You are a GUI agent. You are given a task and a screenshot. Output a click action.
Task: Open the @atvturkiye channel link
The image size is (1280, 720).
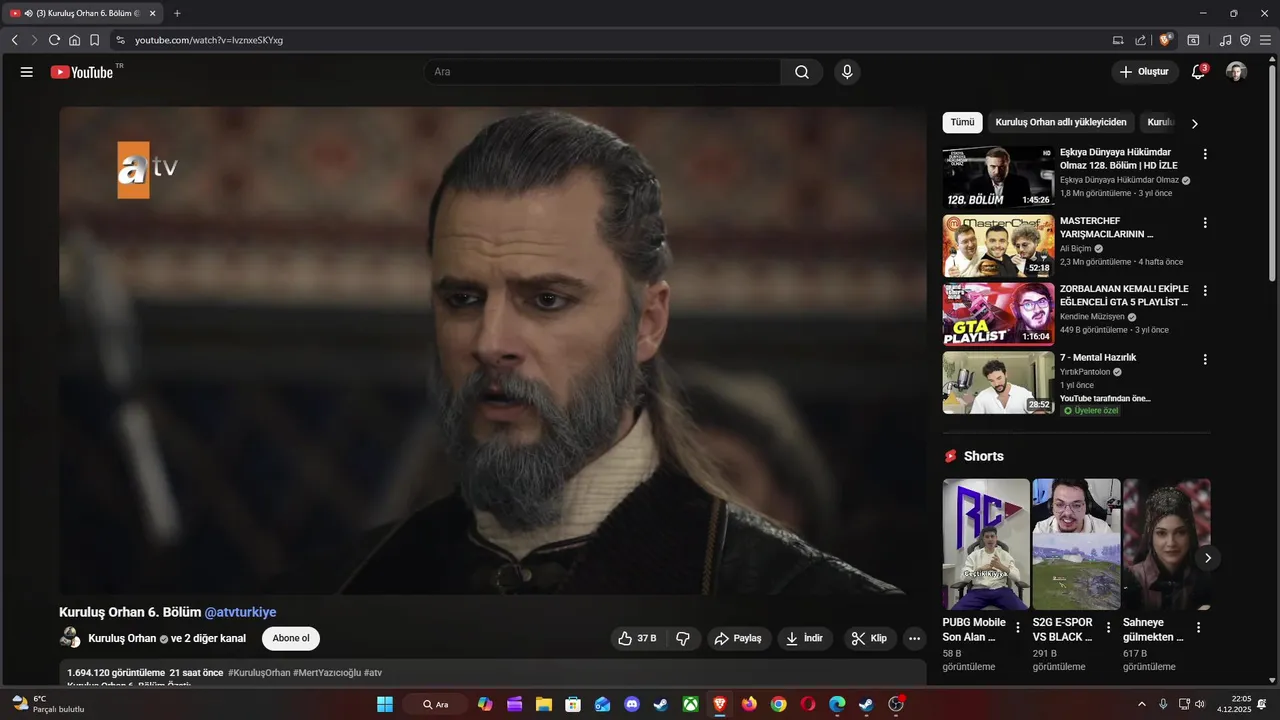point(240,612)
